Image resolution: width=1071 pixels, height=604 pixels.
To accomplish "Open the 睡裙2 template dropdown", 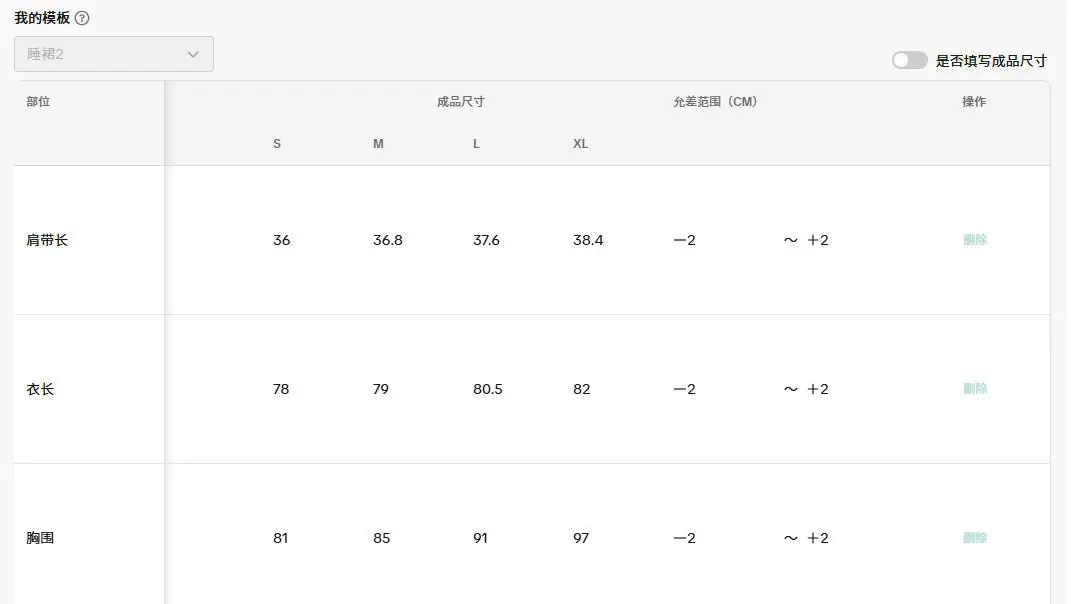I will coord(113,54).
